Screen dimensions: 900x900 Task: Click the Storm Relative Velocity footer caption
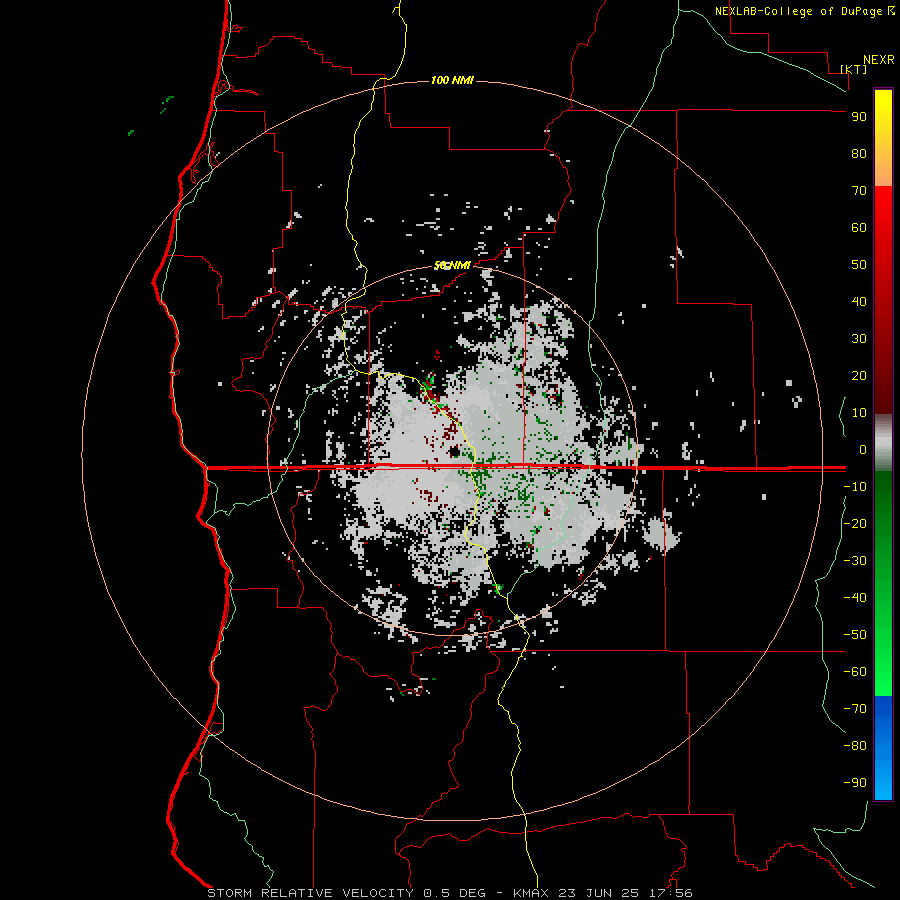coord(449,893)
